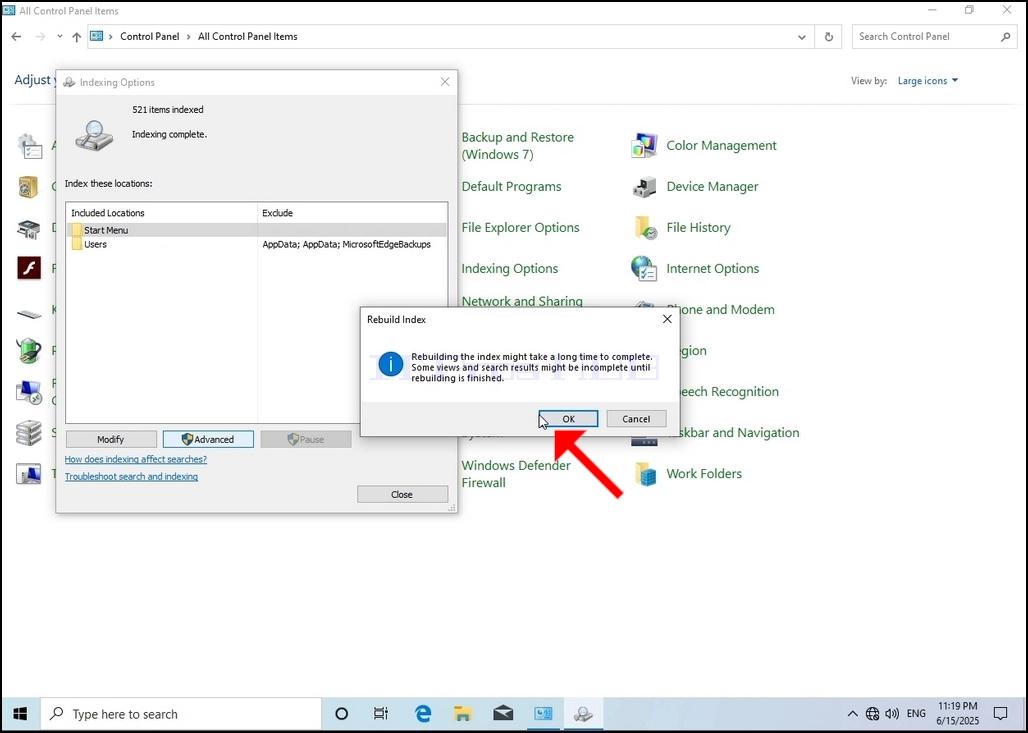Open Advanced indexing settings
The height and width of the screenshot is (733, 1028).
point(208,439)
